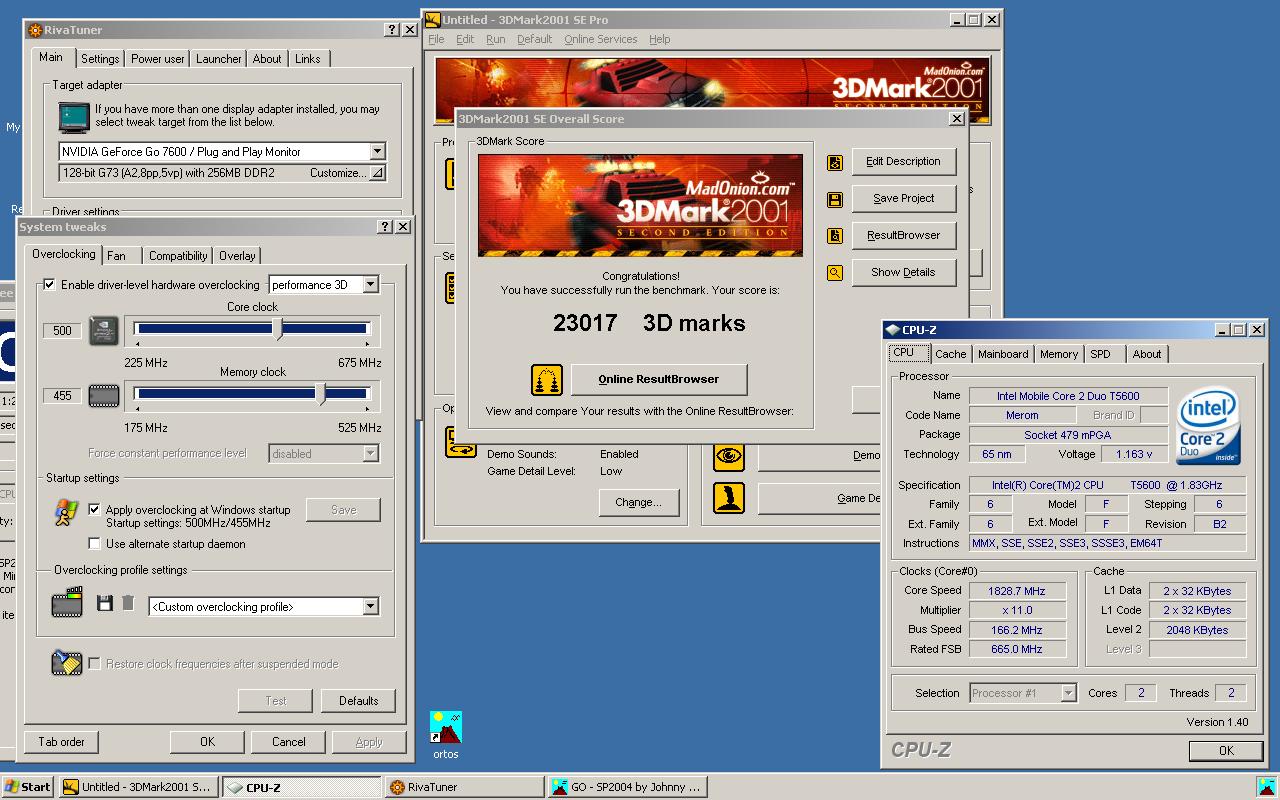
Task: Click the Windows startup running man icon
Action: click(66, 513)
